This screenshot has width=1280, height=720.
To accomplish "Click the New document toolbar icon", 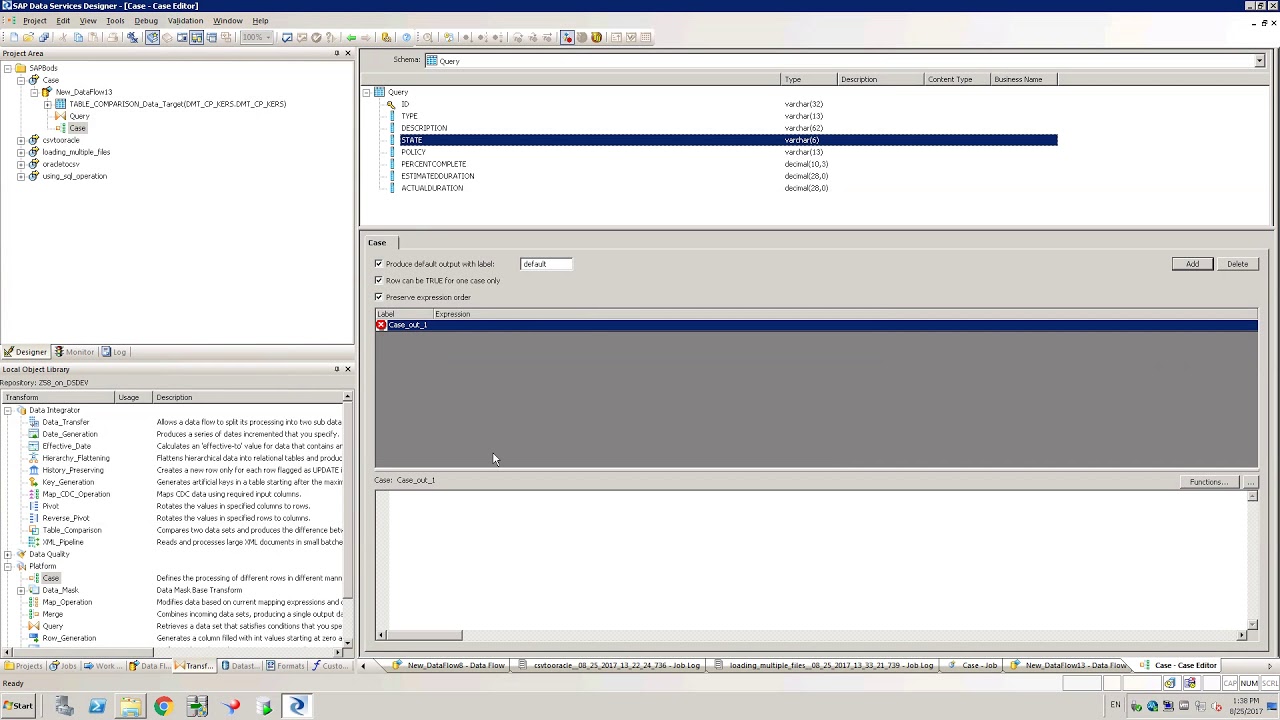I will coord(14,37).
